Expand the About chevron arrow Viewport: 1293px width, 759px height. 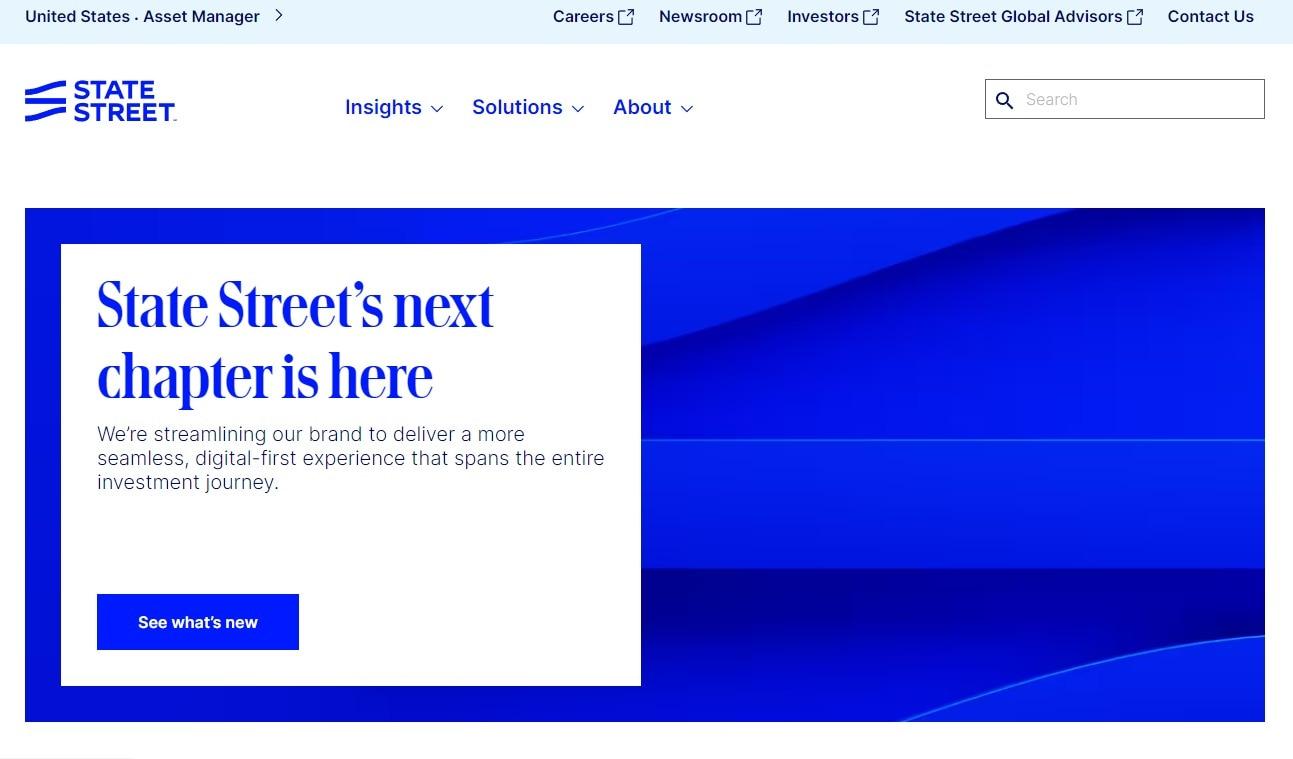click(x=687, y=109)
